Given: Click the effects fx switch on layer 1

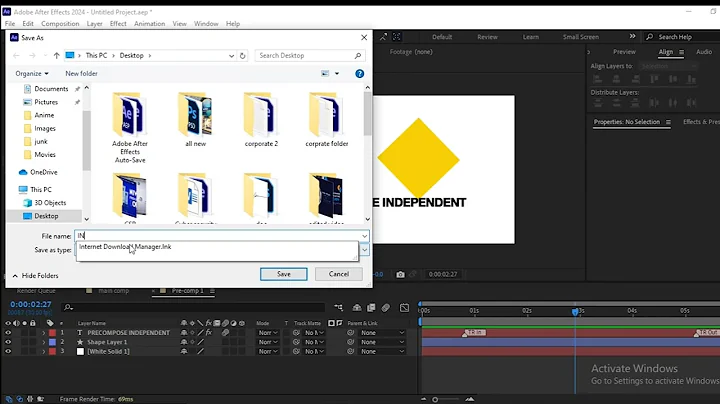Looking at the screenshot, I should pyautogui.click(x=209, y=333).
